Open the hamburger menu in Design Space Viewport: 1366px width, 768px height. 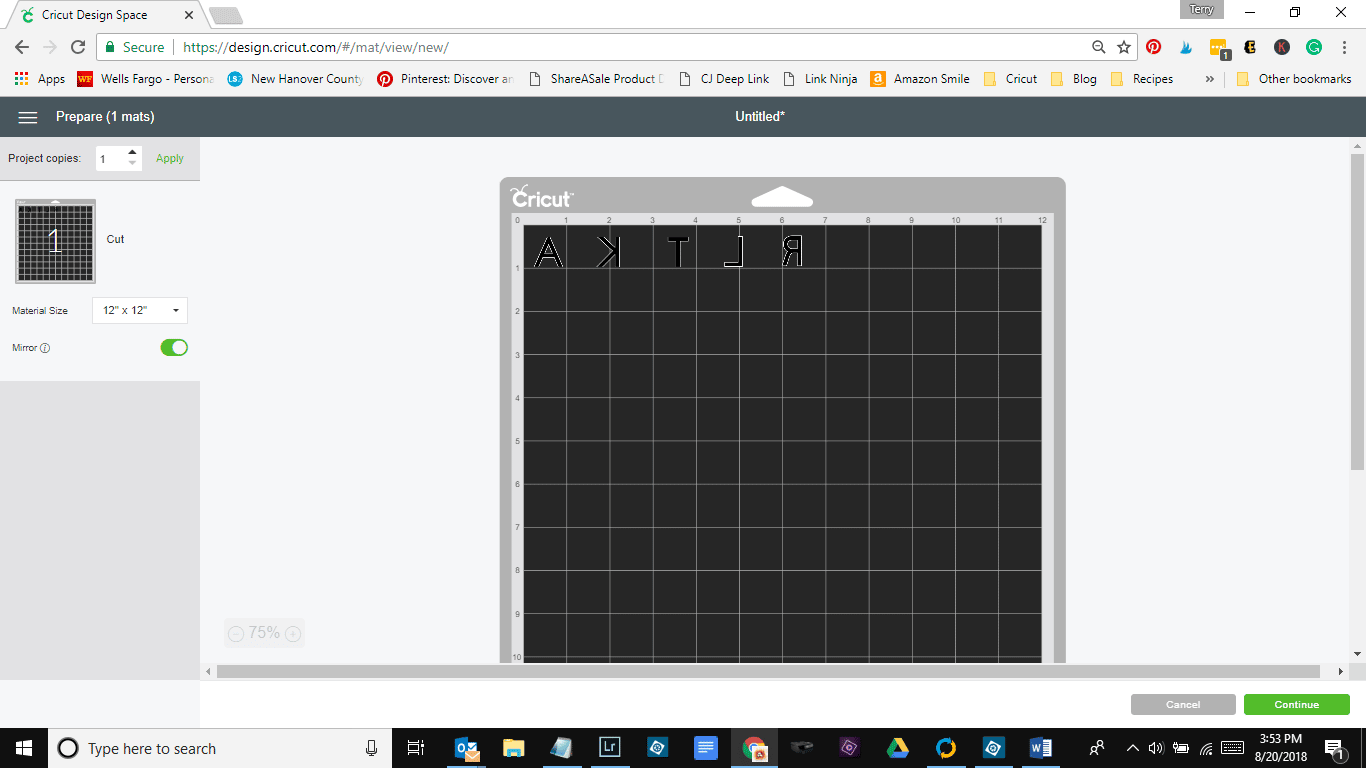[x=28, y=117]
